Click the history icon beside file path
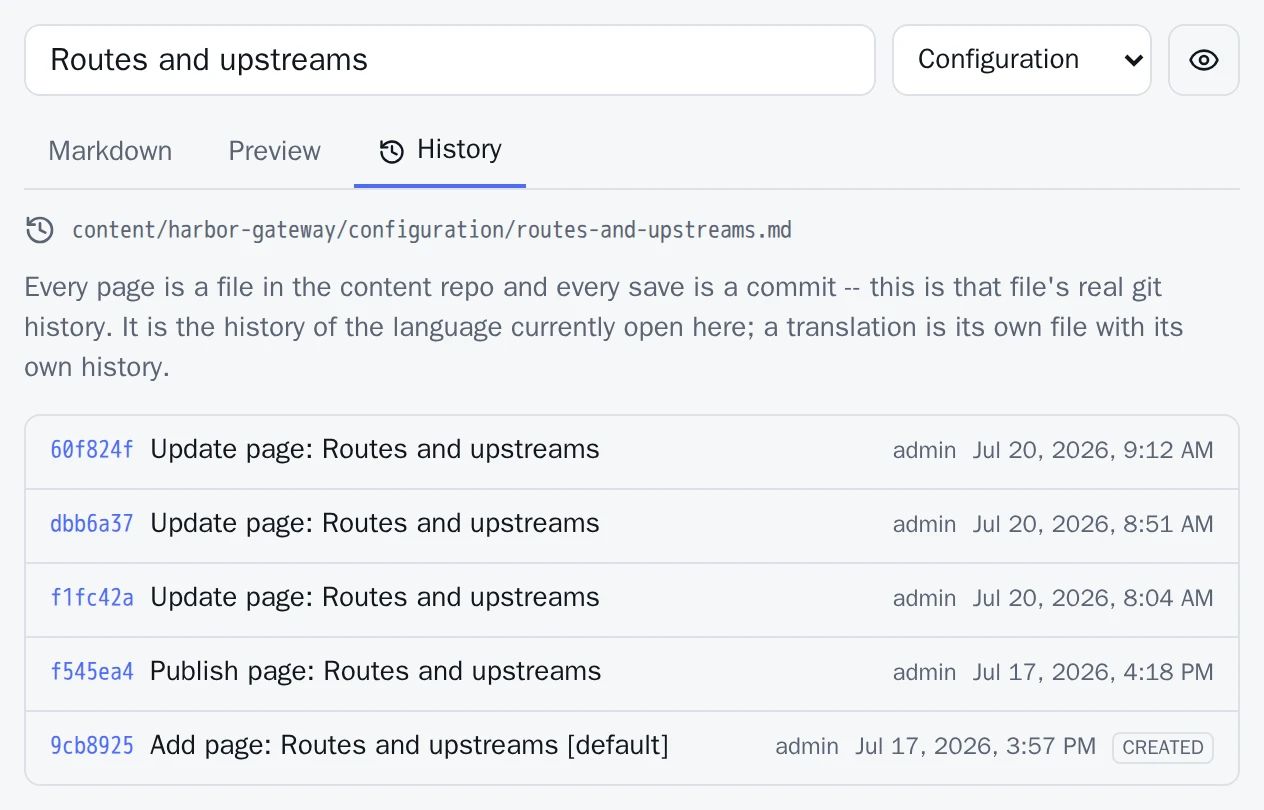Image resolution: width=1264 pixels, height=810 pixels. [x=39, y=231]
